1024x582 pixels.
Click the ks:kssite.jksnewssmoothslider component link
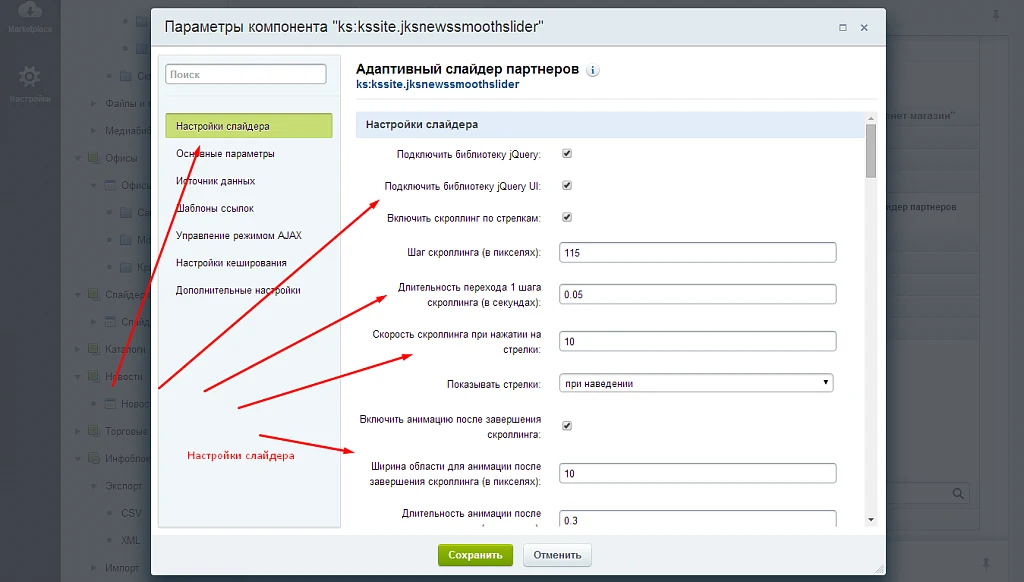click(x=438, y=84)
